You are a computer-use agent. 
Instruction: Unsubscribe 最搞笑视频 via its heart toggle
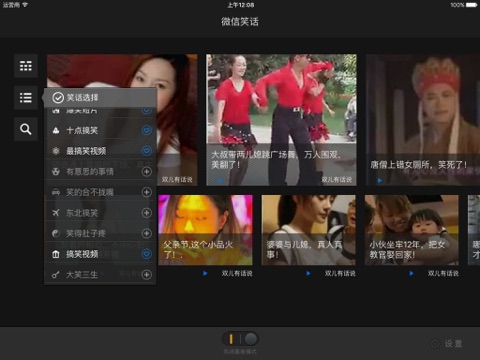tap(147, 151)
